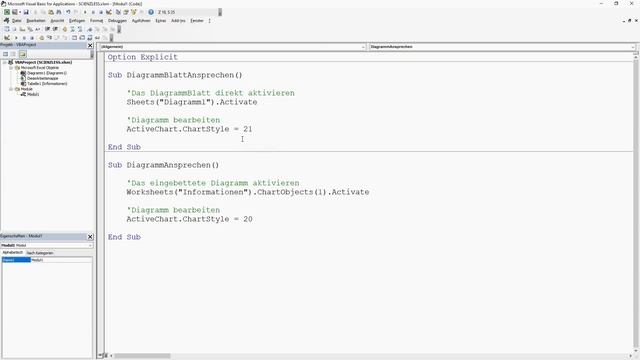Toggle Design Mode in the Debug toolbar
This screenshot has height=360, width=640.
tap(7, 38)
